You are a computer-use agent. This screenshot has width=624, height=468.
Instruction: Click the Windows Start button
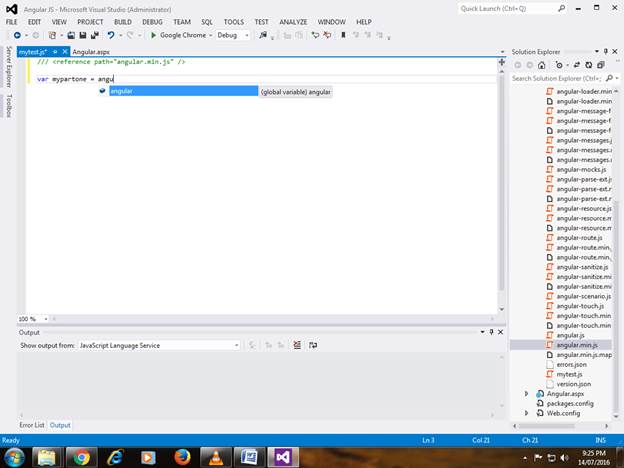[x=15, y=457]
